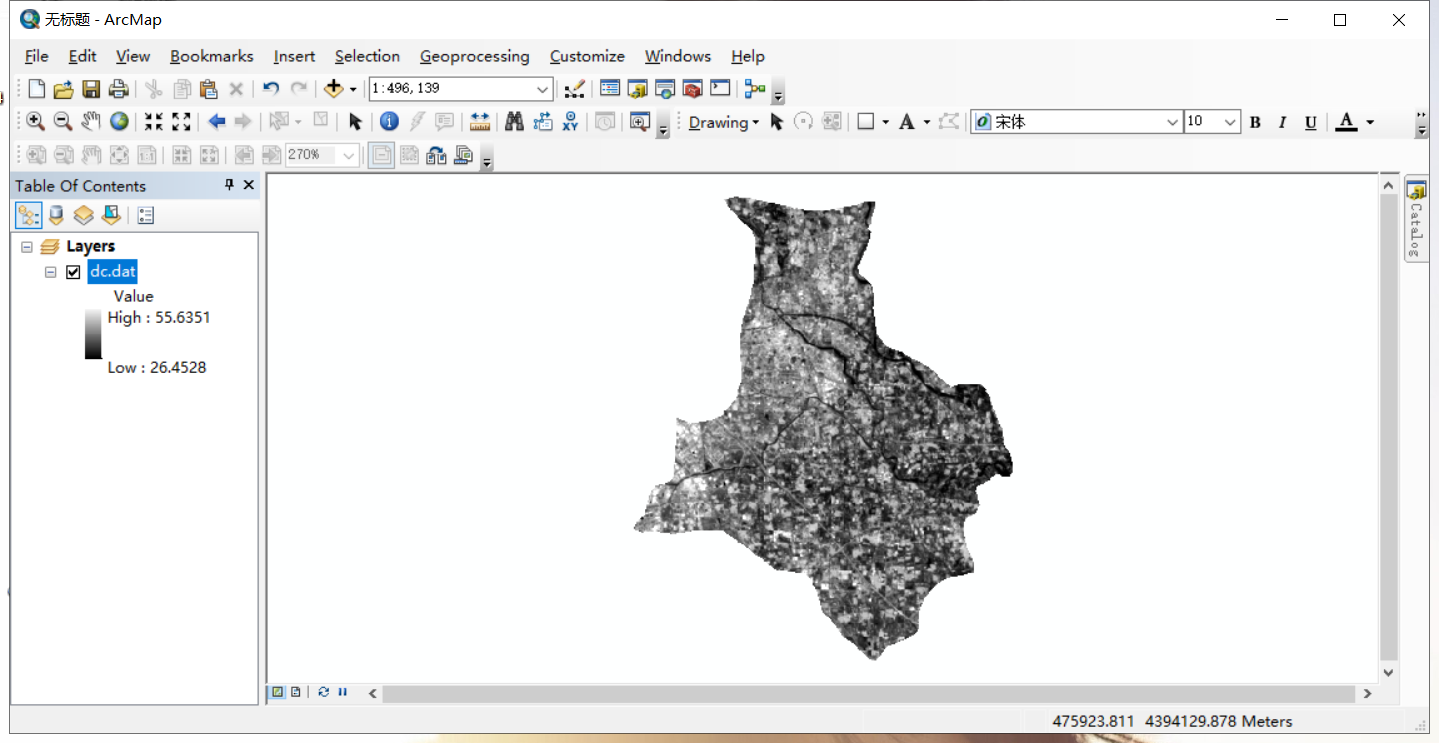
Task: Refresh the map view
Action: click(324, 692)
